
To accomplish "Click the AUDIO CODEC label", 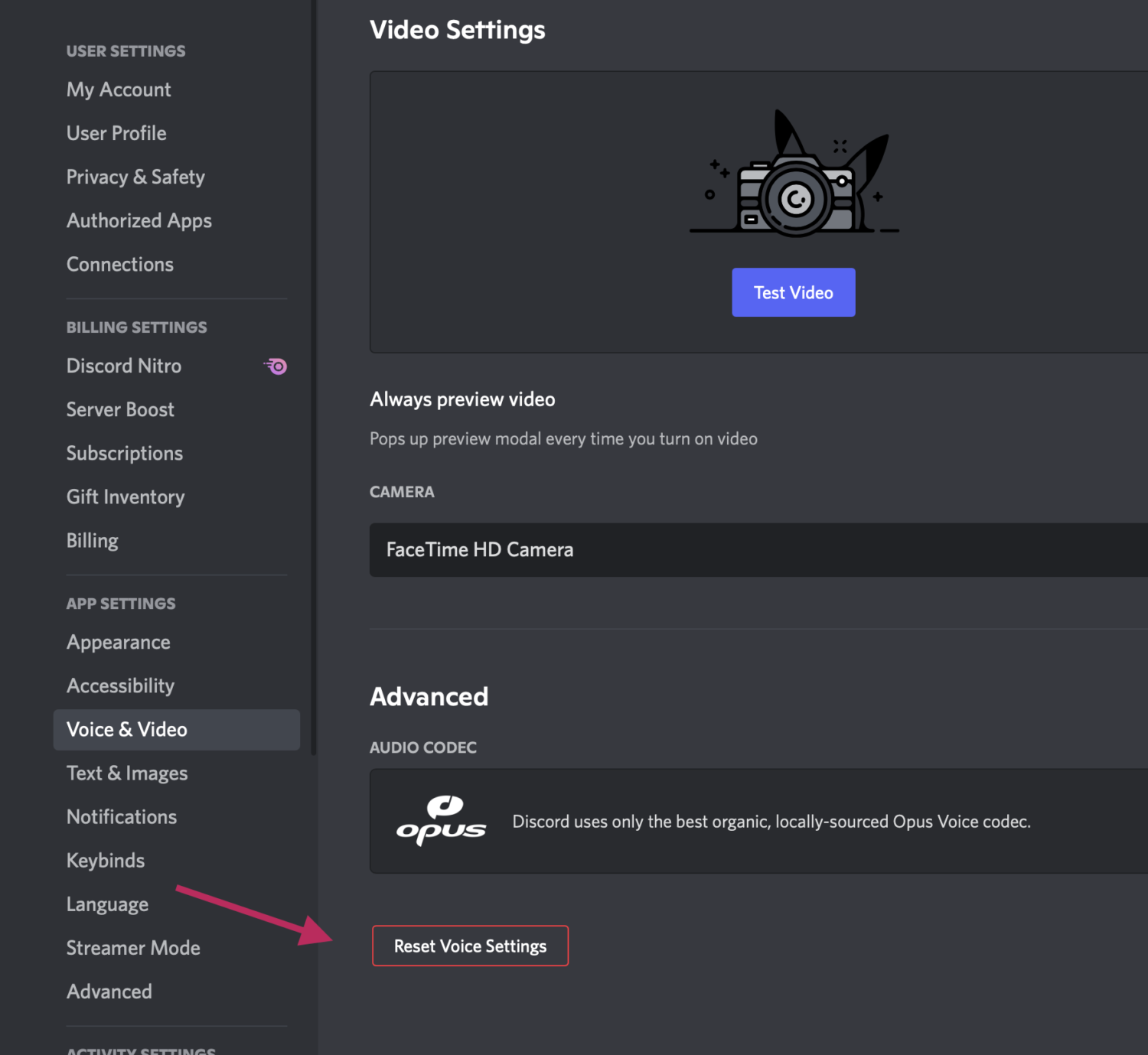I will point(423,747).
